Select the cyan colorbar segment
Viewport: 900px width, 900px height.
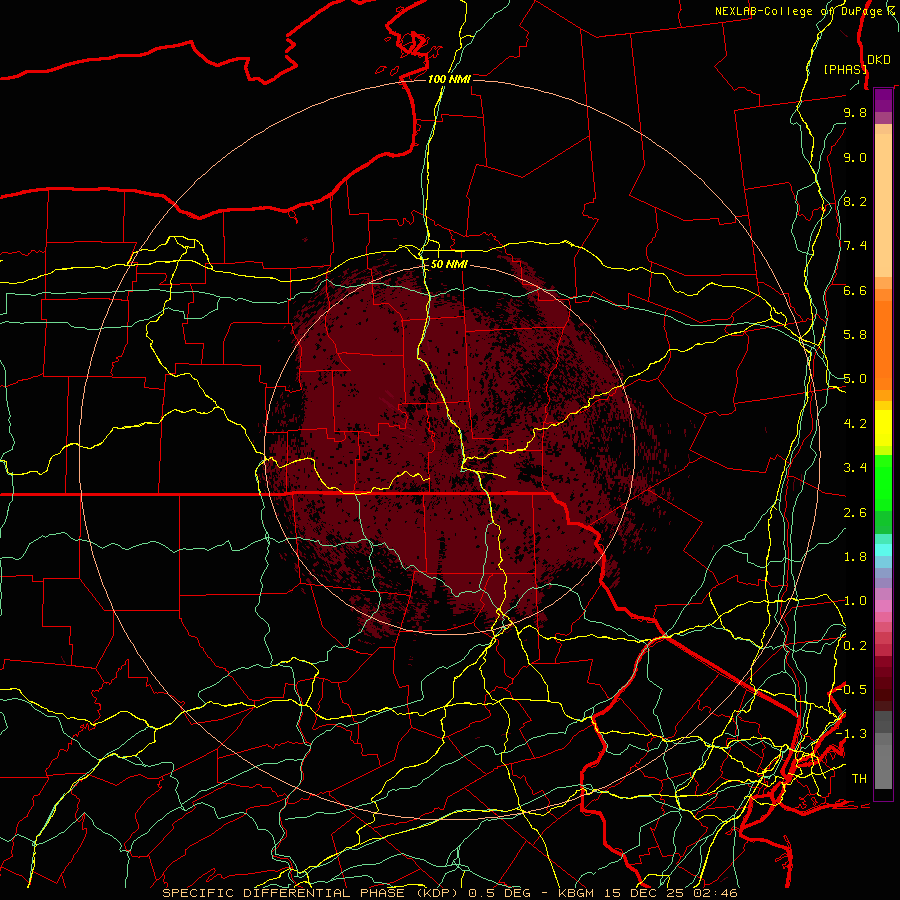click(x=883, y=550)
